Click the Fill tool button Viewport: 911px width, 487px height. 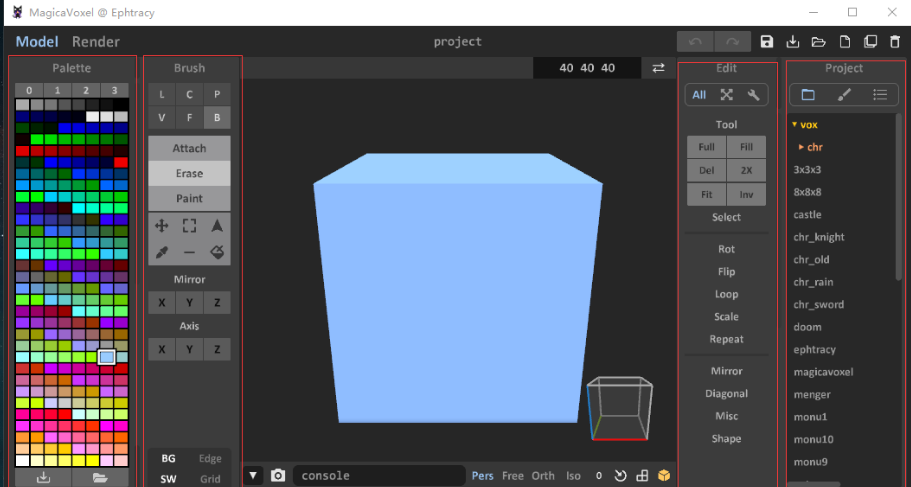tap(746, 147)
